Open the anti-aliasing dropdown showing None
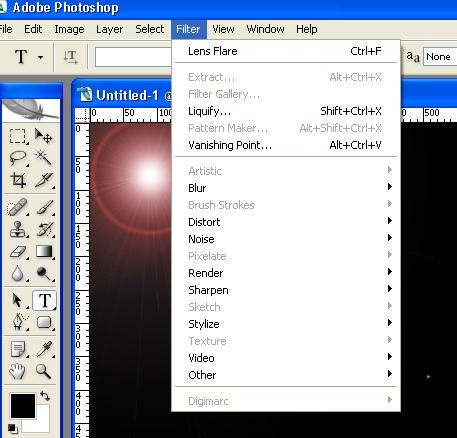This screenshot has width=457, height=438. tap(440, 57)
